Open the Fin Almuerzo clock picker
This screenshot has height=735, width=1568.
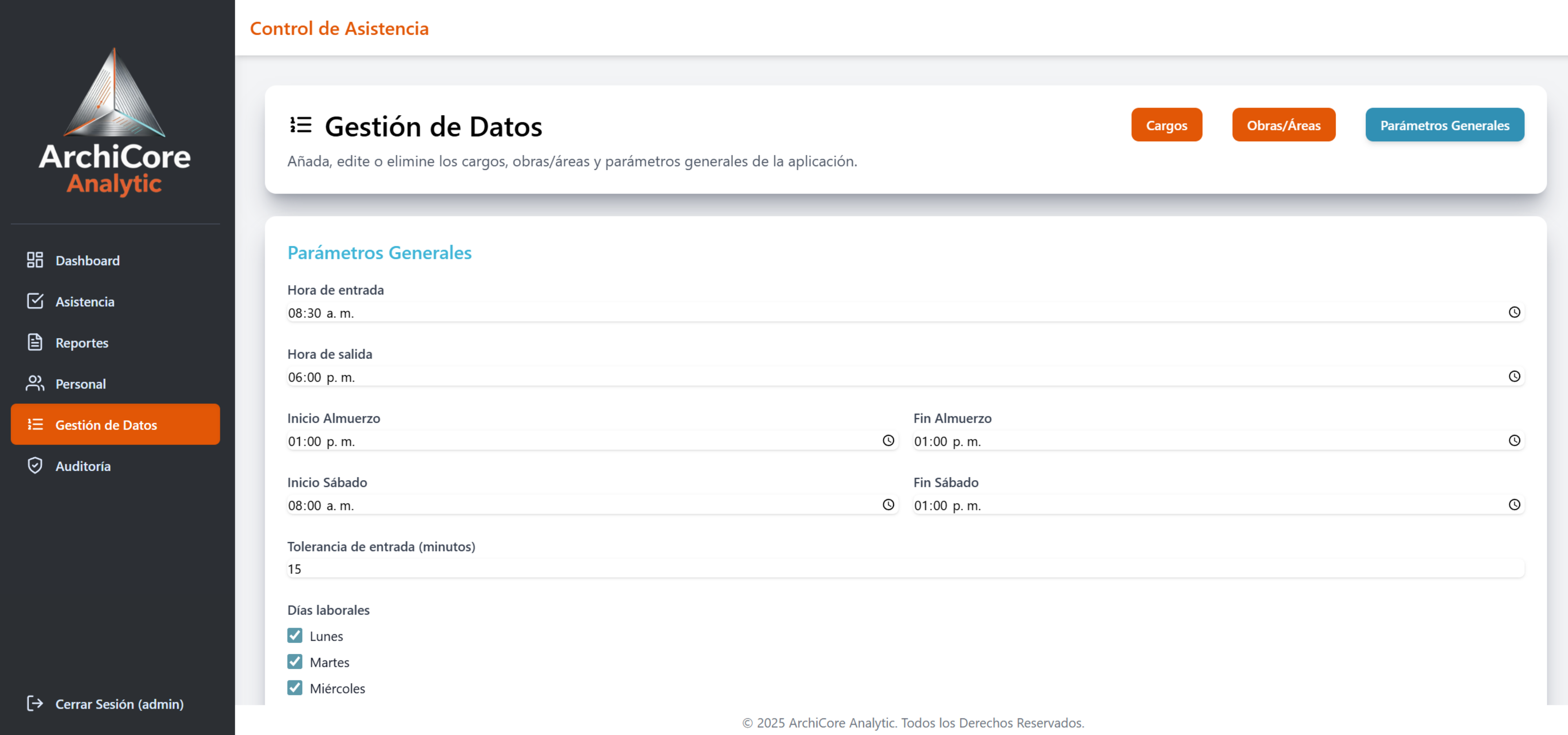click(x=1515, y=441)
